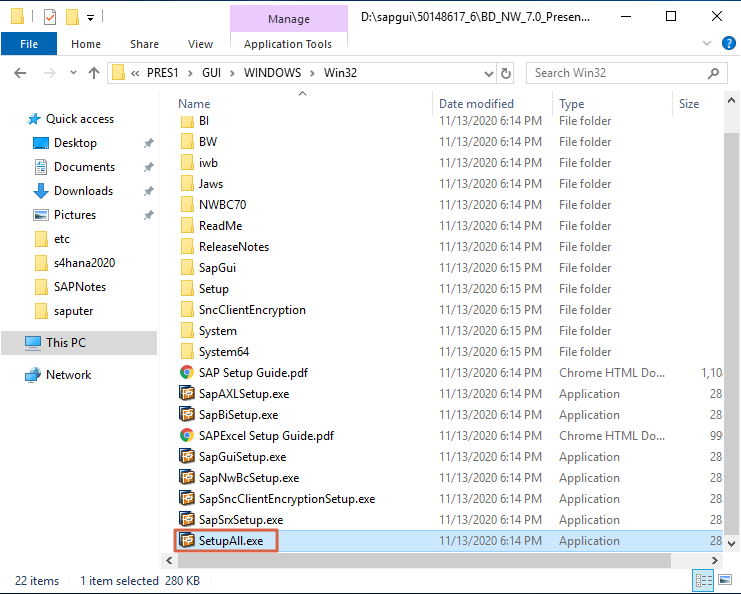The width and height of the screenshot is (741, 594).
Task: Refresh the current folder view
Action: click(506, 74)
